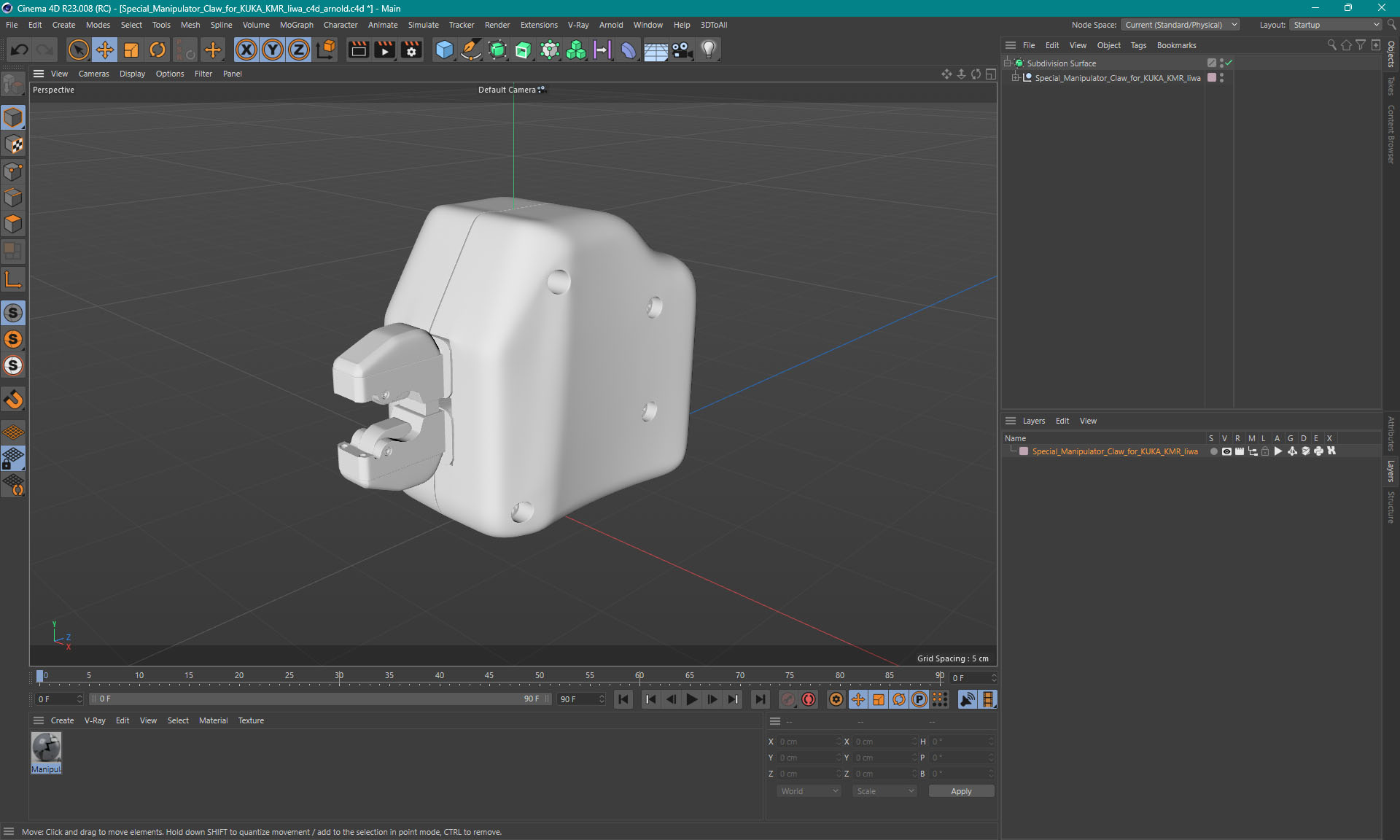Toggle layer visibility eye icon in Layers
Image resolution: width=1400 pixels, height=840 pixels.
[1226, 451]
